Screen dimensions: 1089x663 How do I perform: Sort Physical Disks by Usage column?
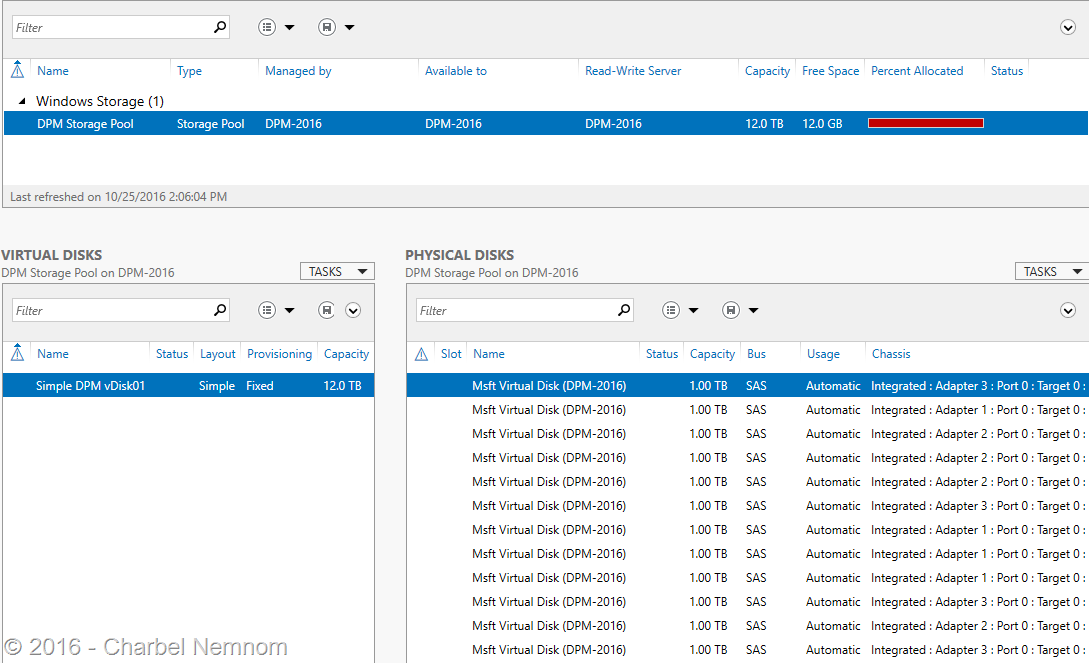click(823, 354)
